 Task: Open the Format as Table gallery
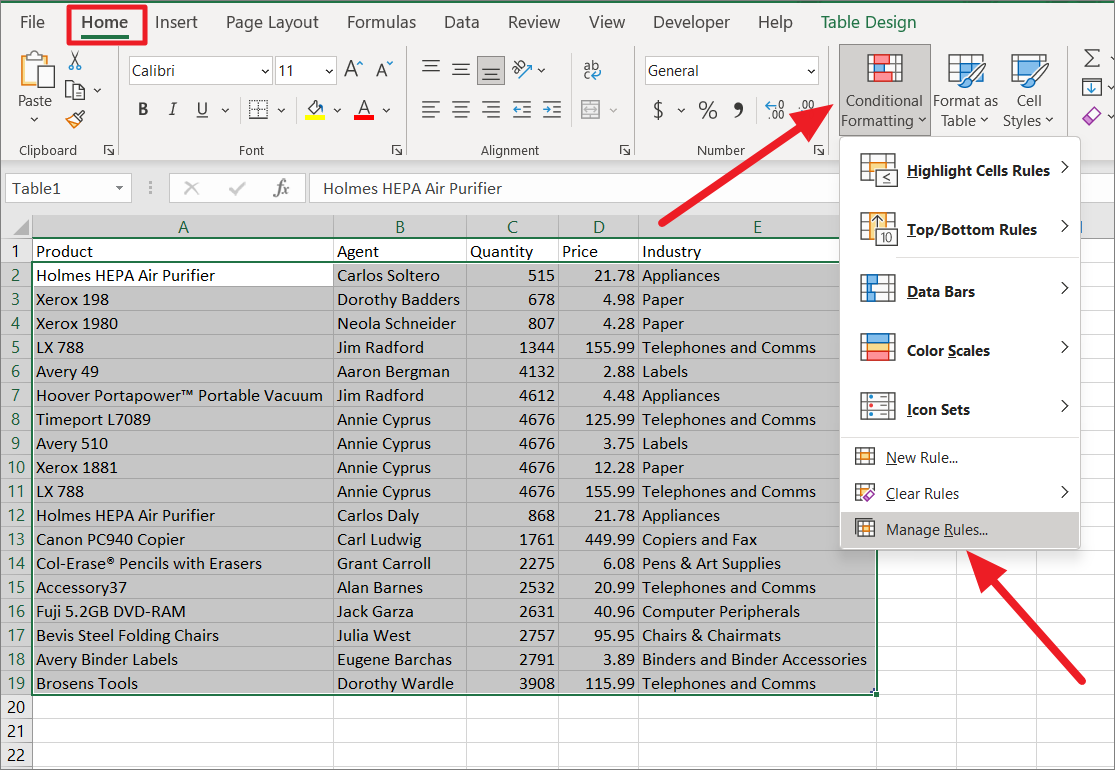966,90
